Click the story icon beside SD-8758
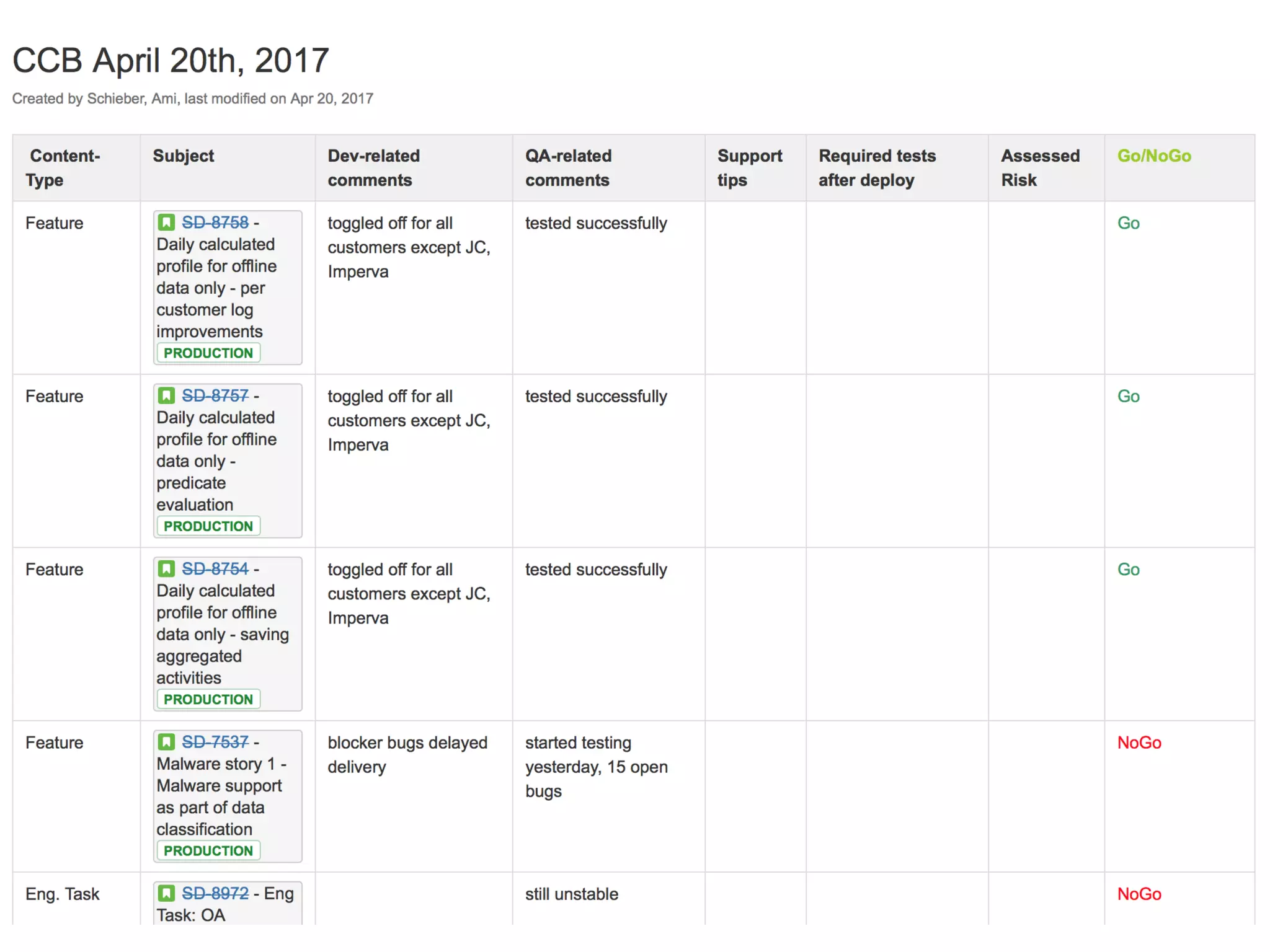 point(166,222)
